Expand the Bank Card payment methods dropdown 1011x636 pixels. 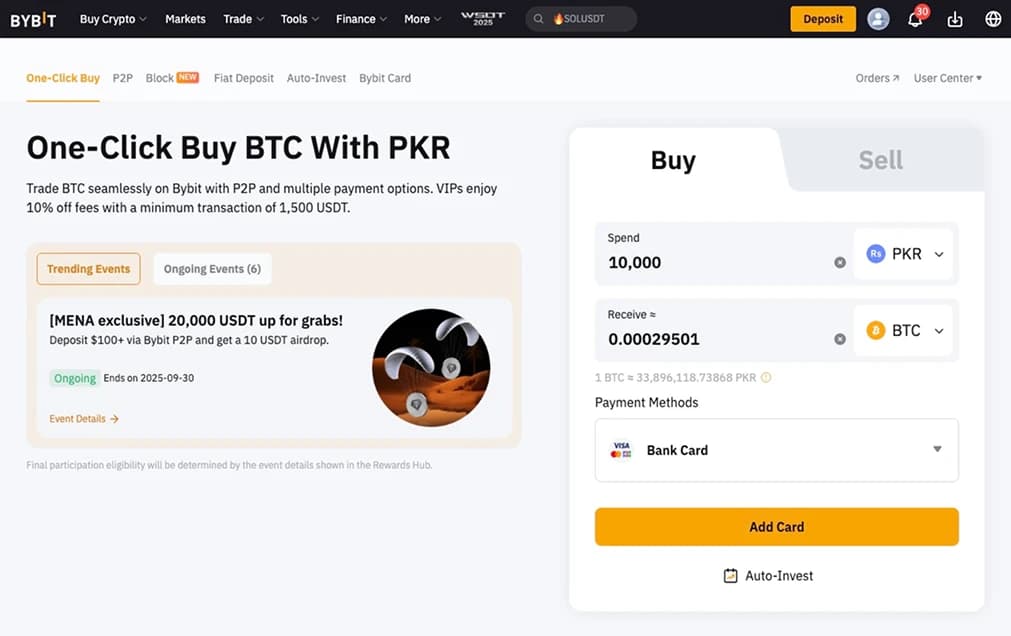tap(936, 450)
